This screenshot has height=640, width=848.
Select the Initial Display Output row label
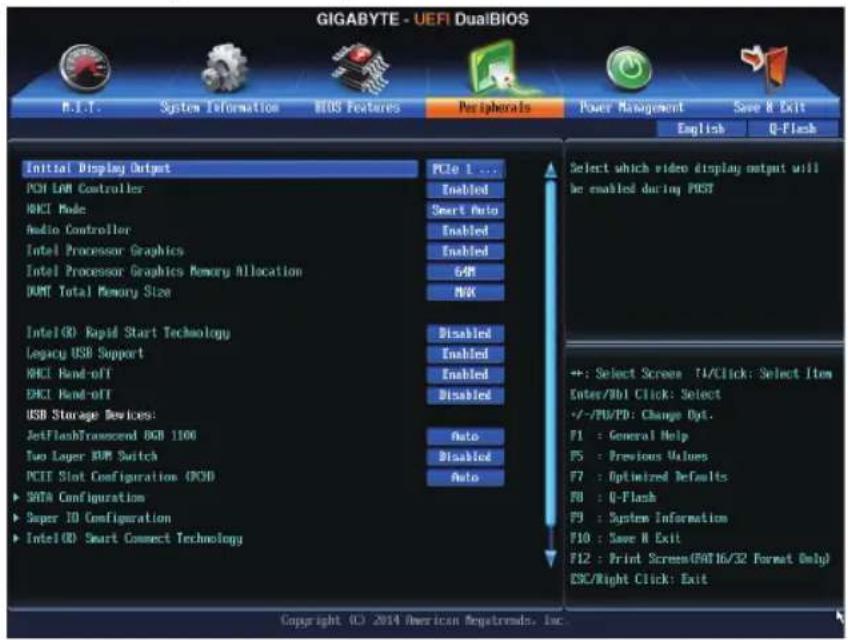point(98,168)
